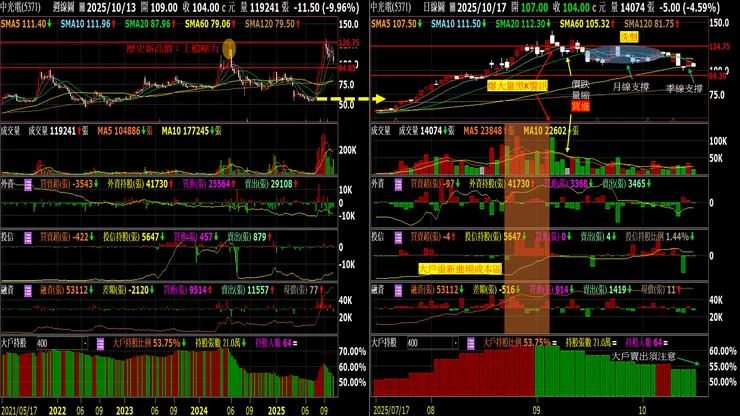Image resolution: width=740 pixels, height=416 pixels.
Task: Click 買賣超 -3543 in weekly 外資 panel
Action: (69, 184)
